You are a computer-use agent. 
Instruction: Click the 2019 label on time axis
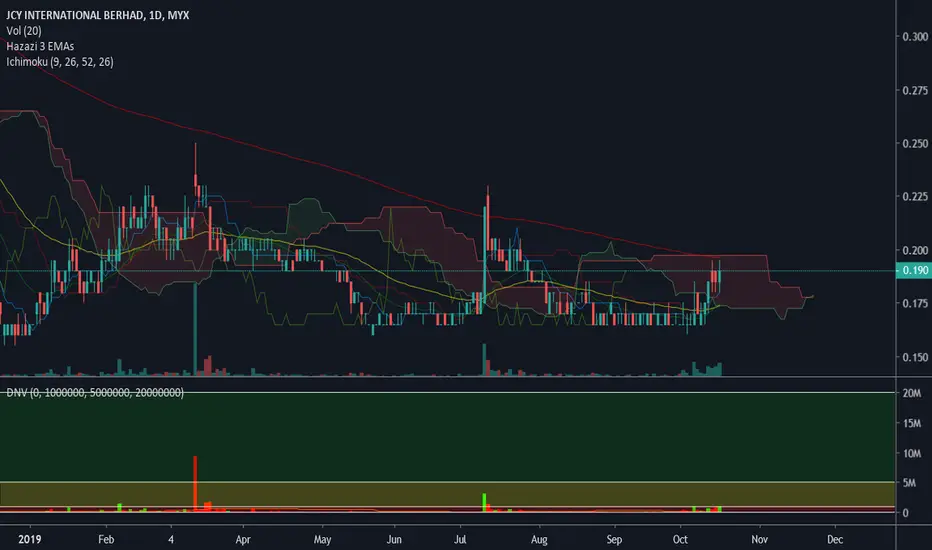coord(30,539)
